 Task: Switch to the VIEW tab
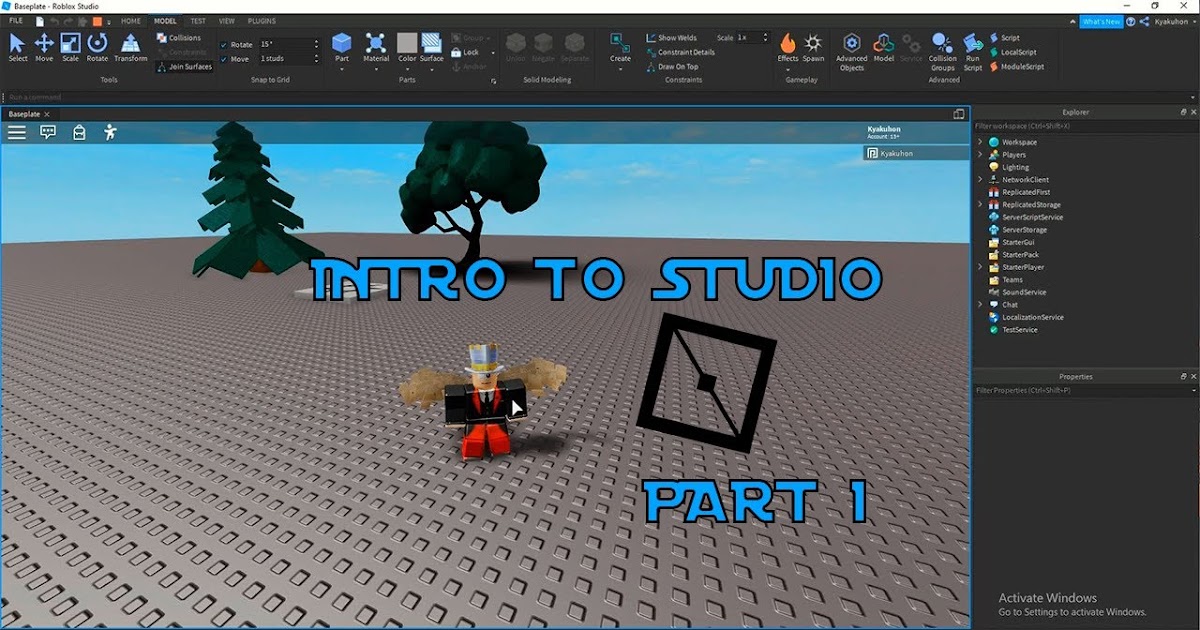(227, 21)
